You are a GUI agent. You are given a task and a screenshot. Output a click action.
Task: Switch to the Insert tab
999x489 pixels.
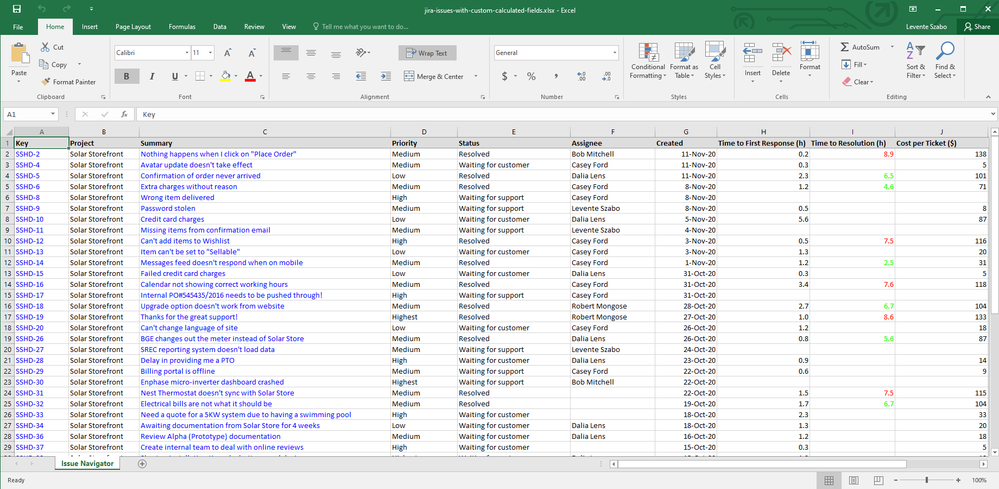[90, 27]
